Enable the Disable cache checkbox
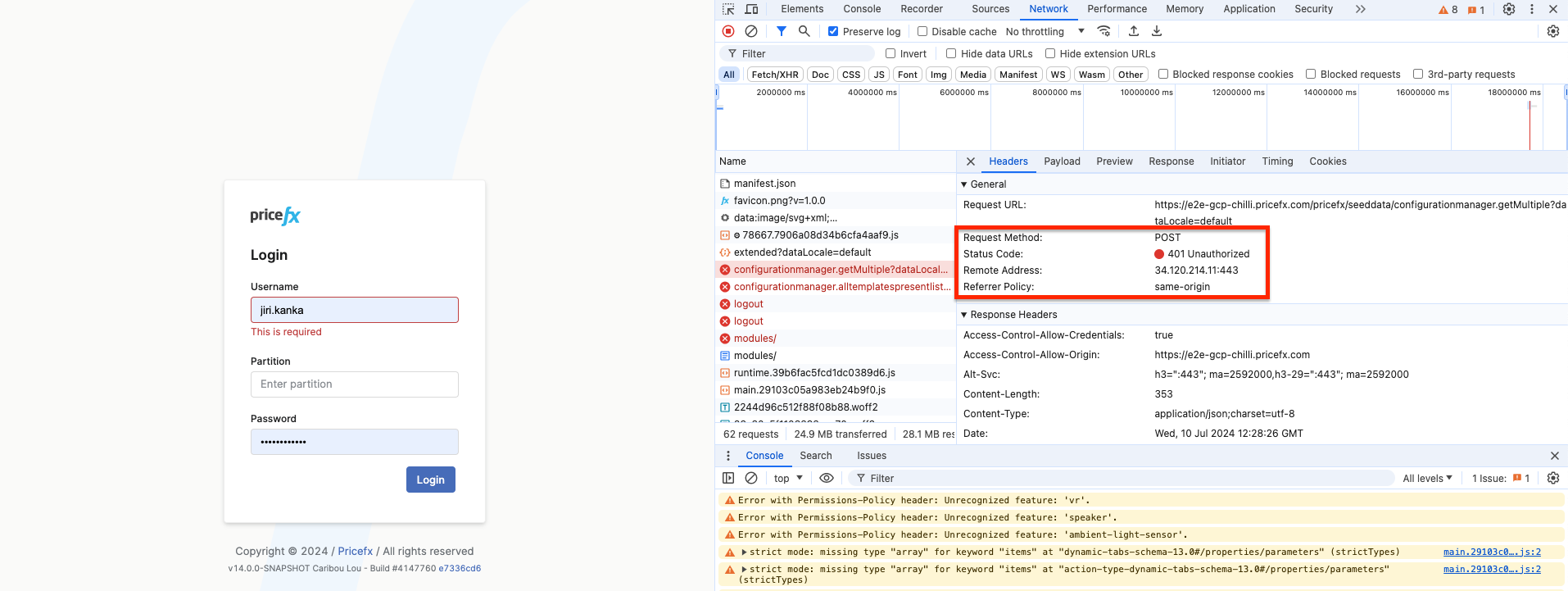 click(922, 32)
